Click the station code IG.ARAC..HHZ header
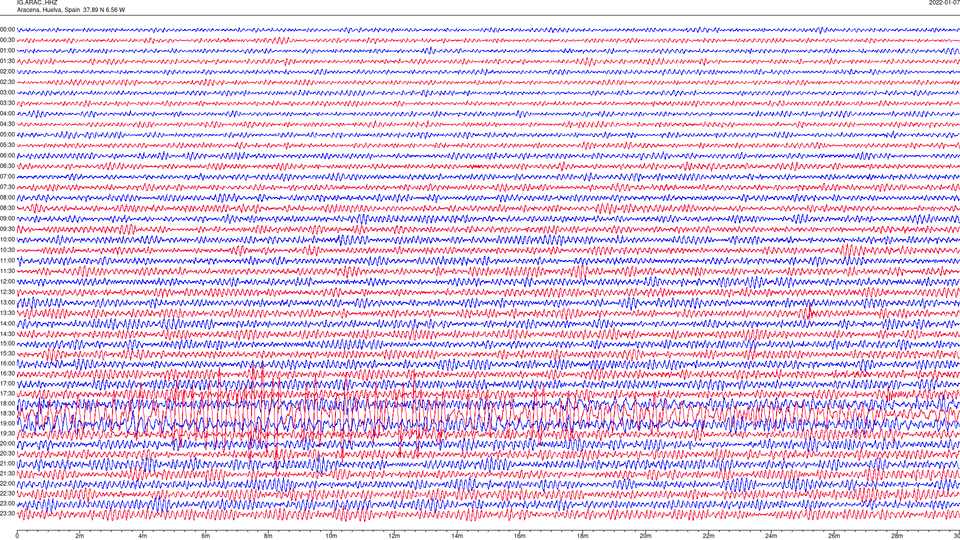 (x=37, y=2)
